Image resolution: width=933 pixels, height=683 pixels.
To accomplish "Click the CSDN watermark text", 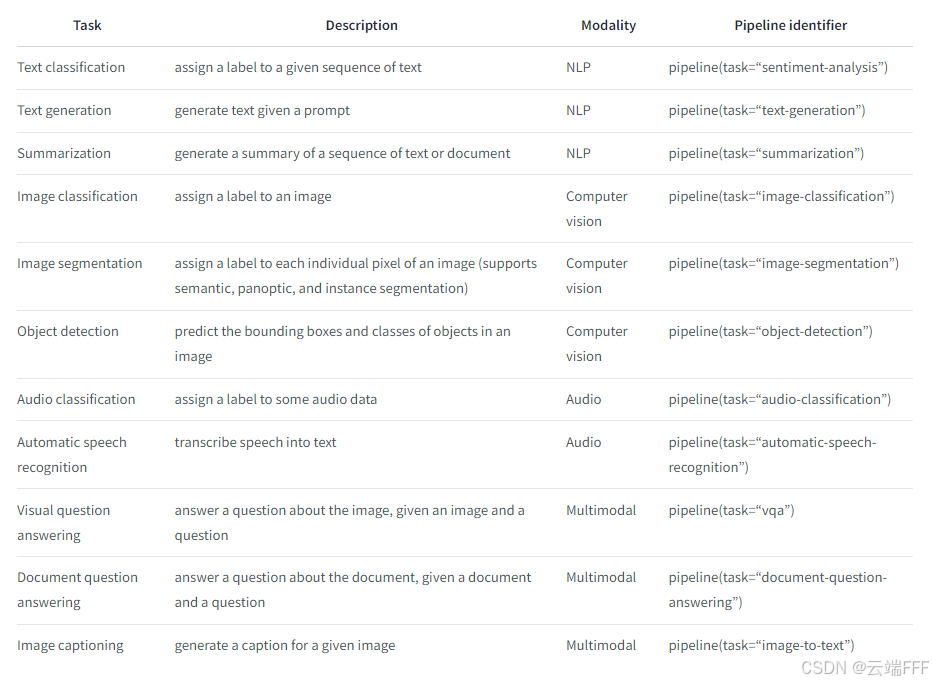I will 865,668.
